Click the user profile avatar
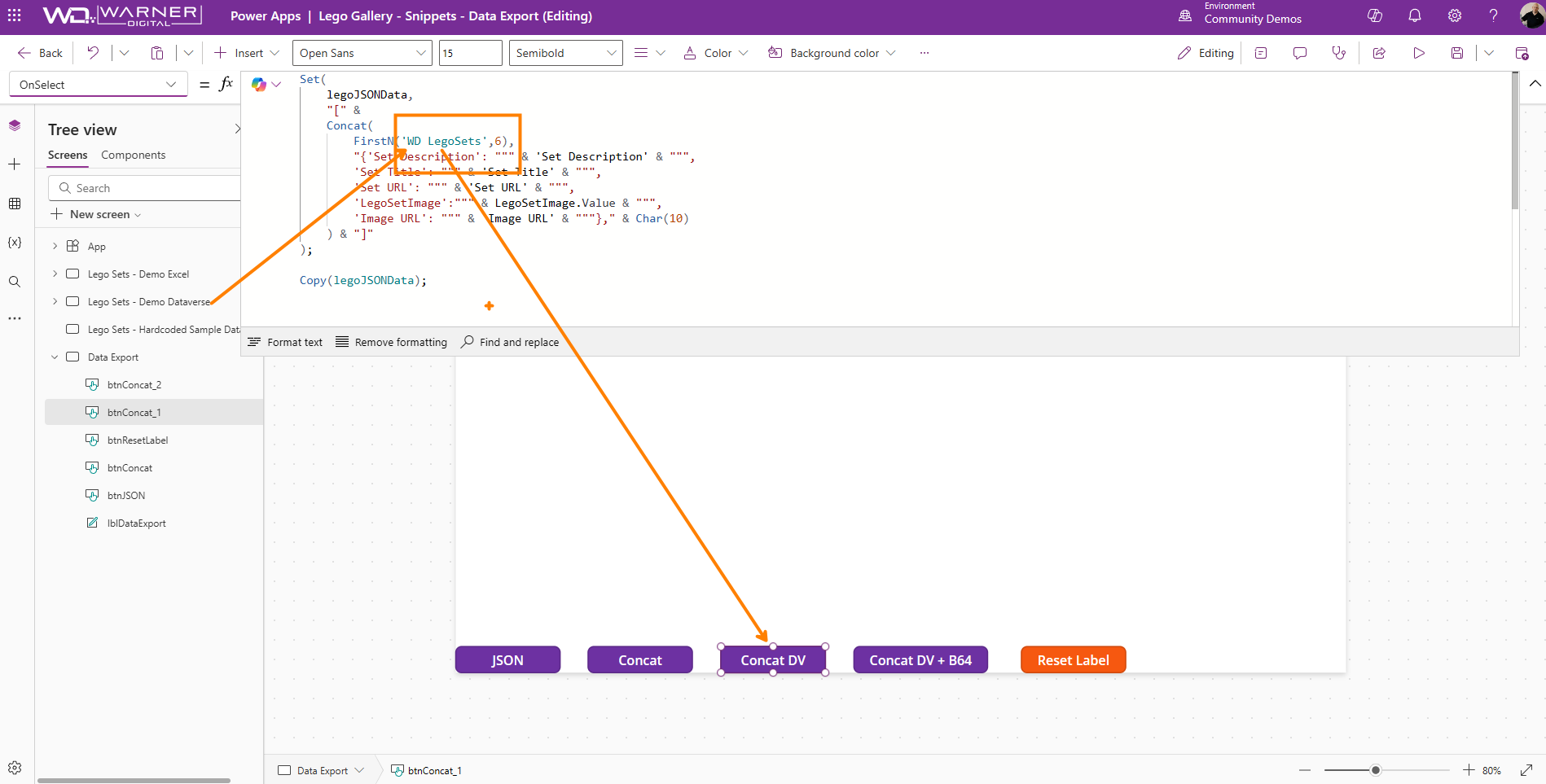Screen dimensions: 1546x784 (x=1531, y=15)
